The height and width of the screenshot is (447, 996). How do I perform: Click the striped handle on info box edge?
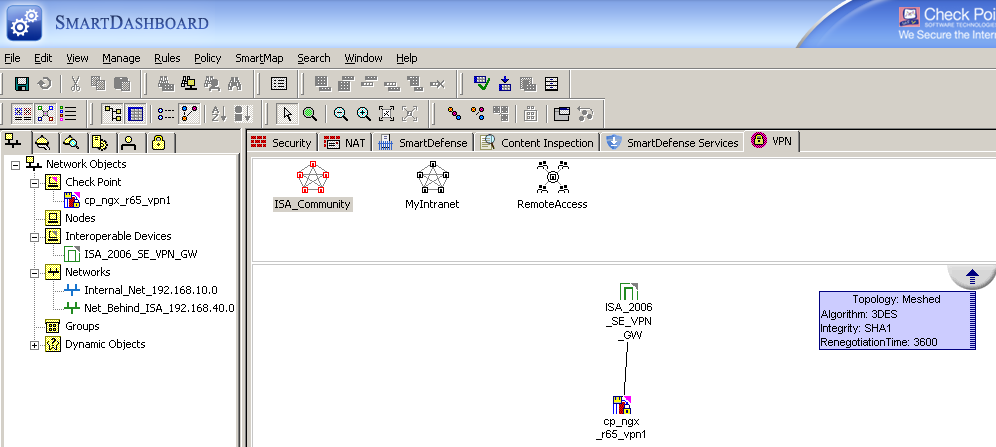coord(972,321)
